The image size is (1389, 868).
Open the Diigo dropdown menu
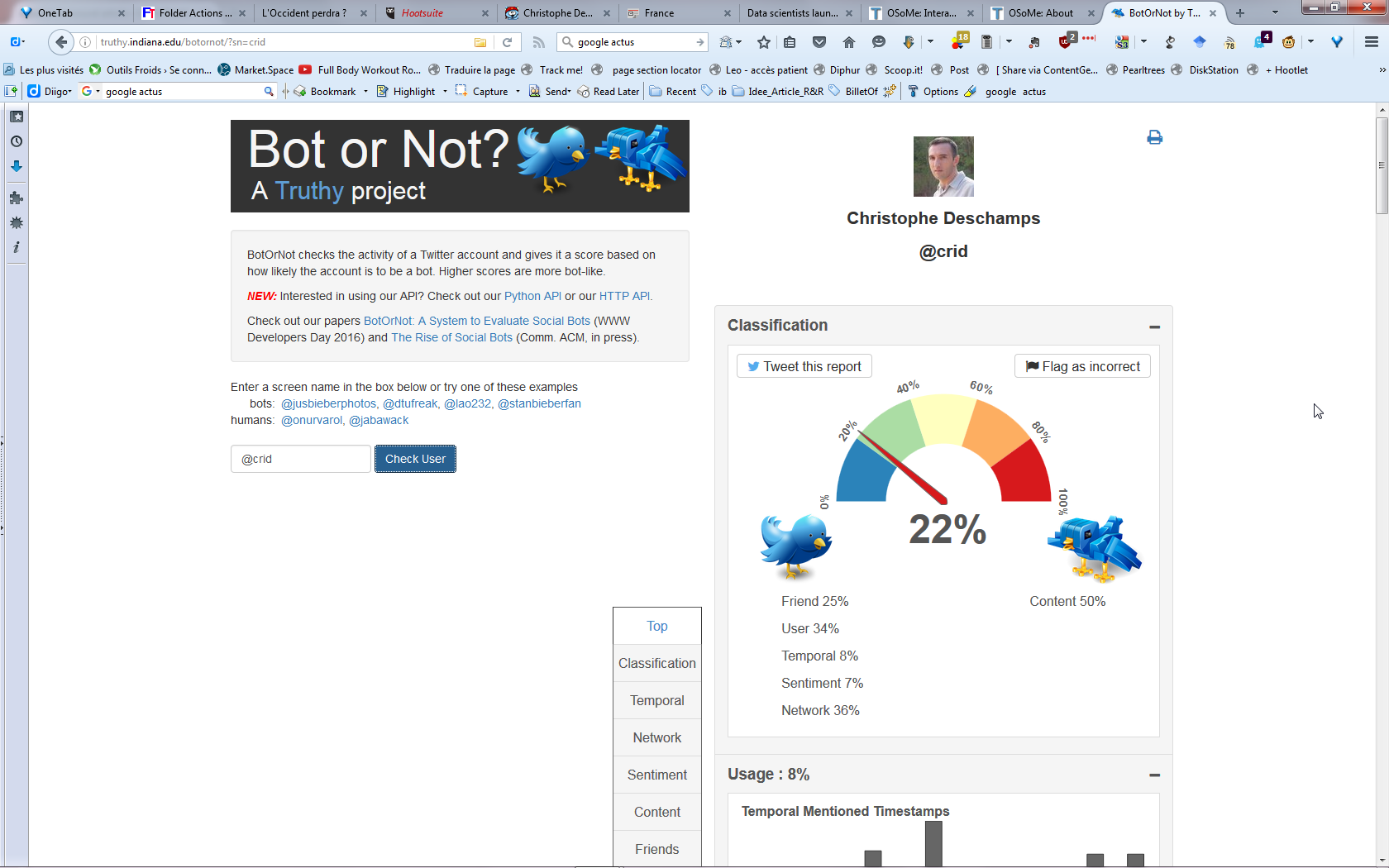coord(50,92)
